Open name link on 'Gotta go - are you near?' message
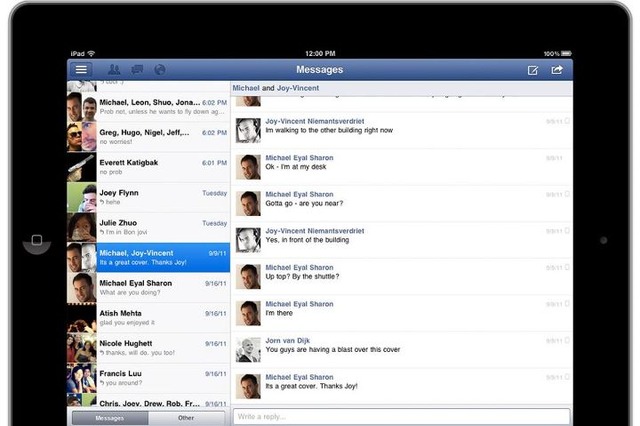 (299, 195)
